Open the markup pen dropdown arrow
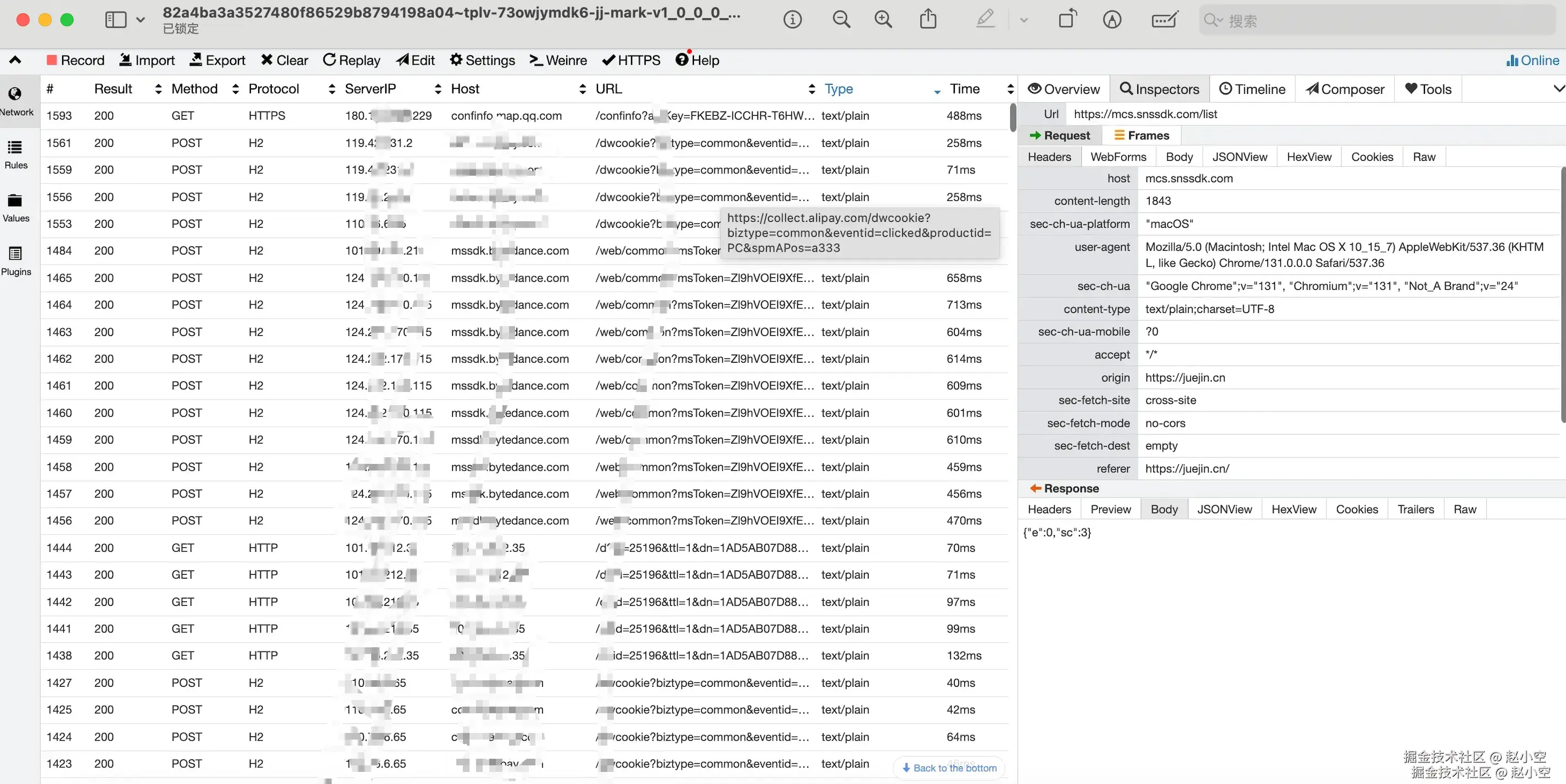The image size is (1566, 784). click(x=1024, y=20)
